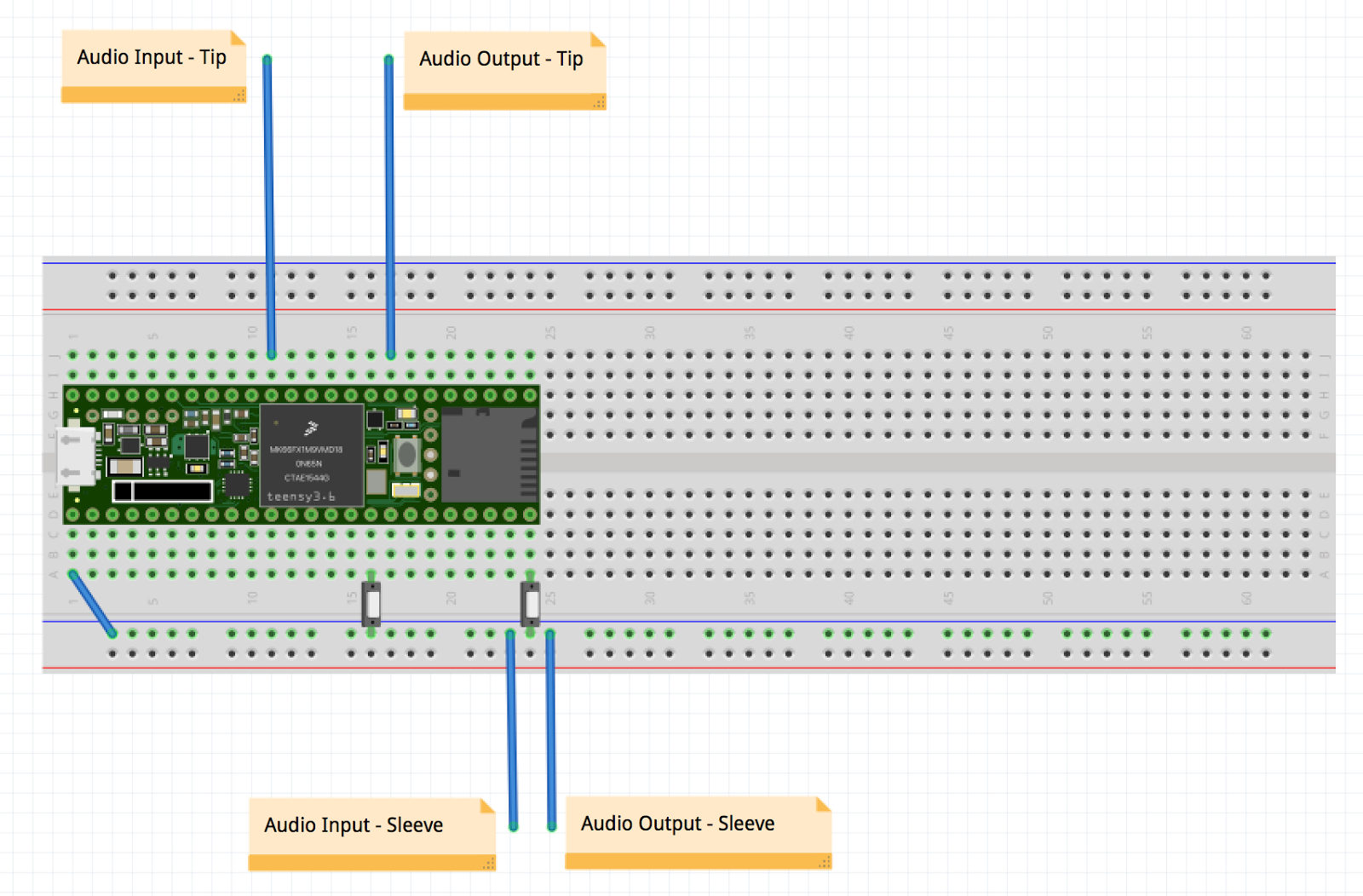Select the capacitor component near column 24
This screenshot has height=896, width=1363.
pos(530,603)
